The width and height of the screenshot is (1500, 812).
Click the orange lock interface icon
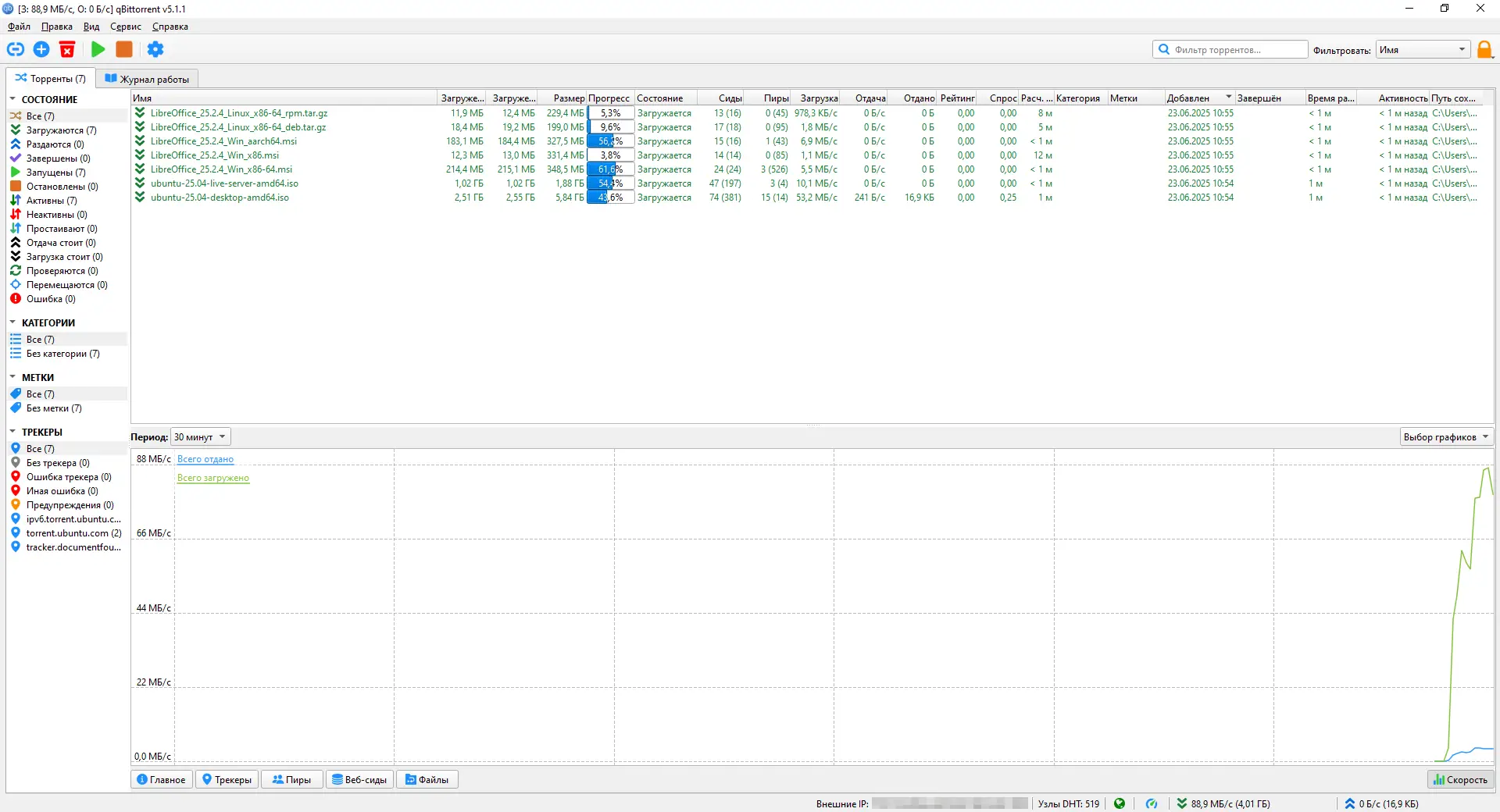1484,50
